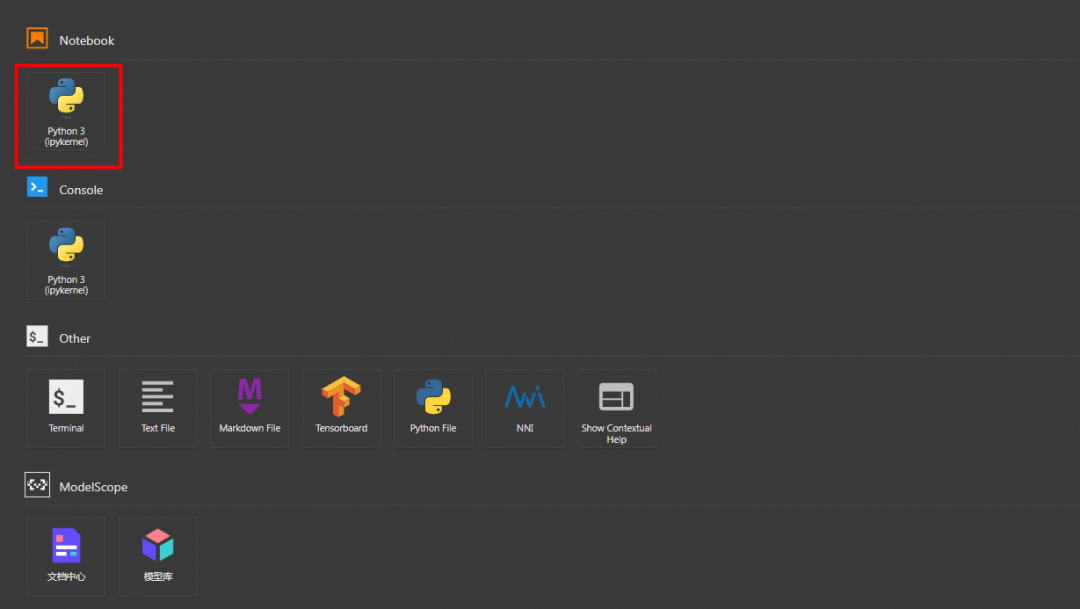Click the Show Contextual Help window icon
This screenshot has height=609, width=1080.
point(616,397)
